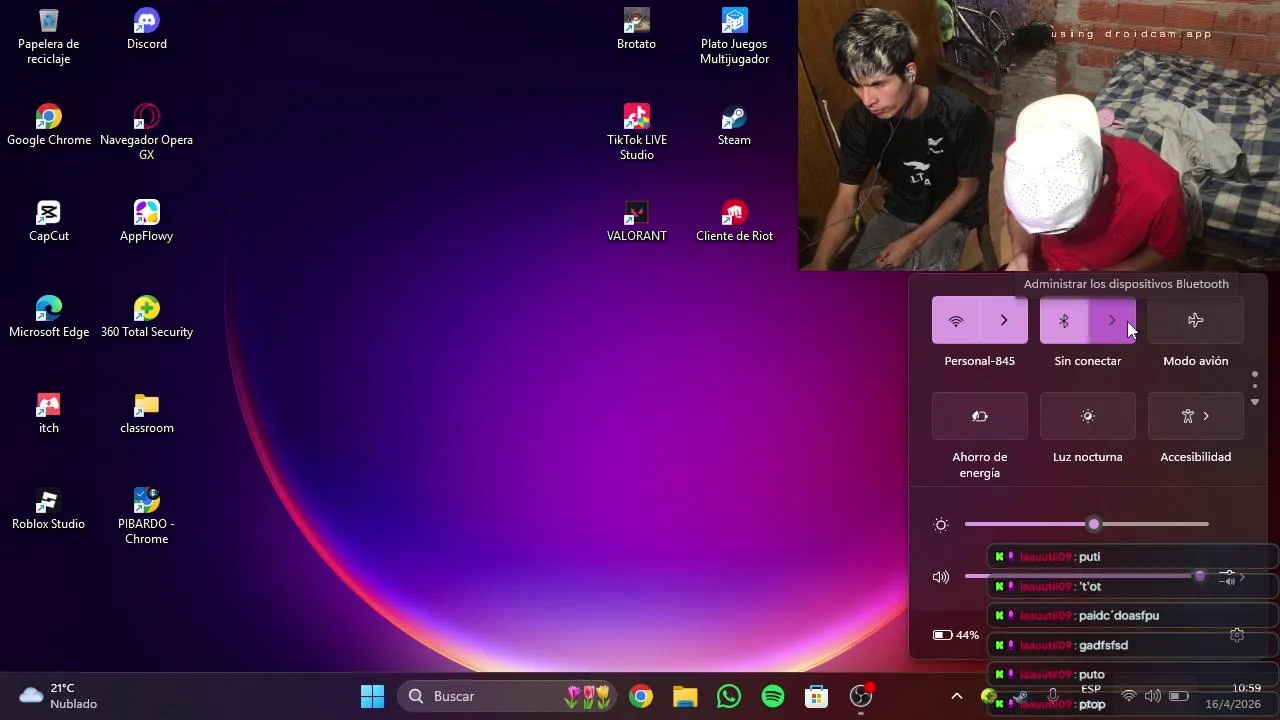Click the microphone tray icon
Viewport: 1280px width, 720px height.
1052,696
